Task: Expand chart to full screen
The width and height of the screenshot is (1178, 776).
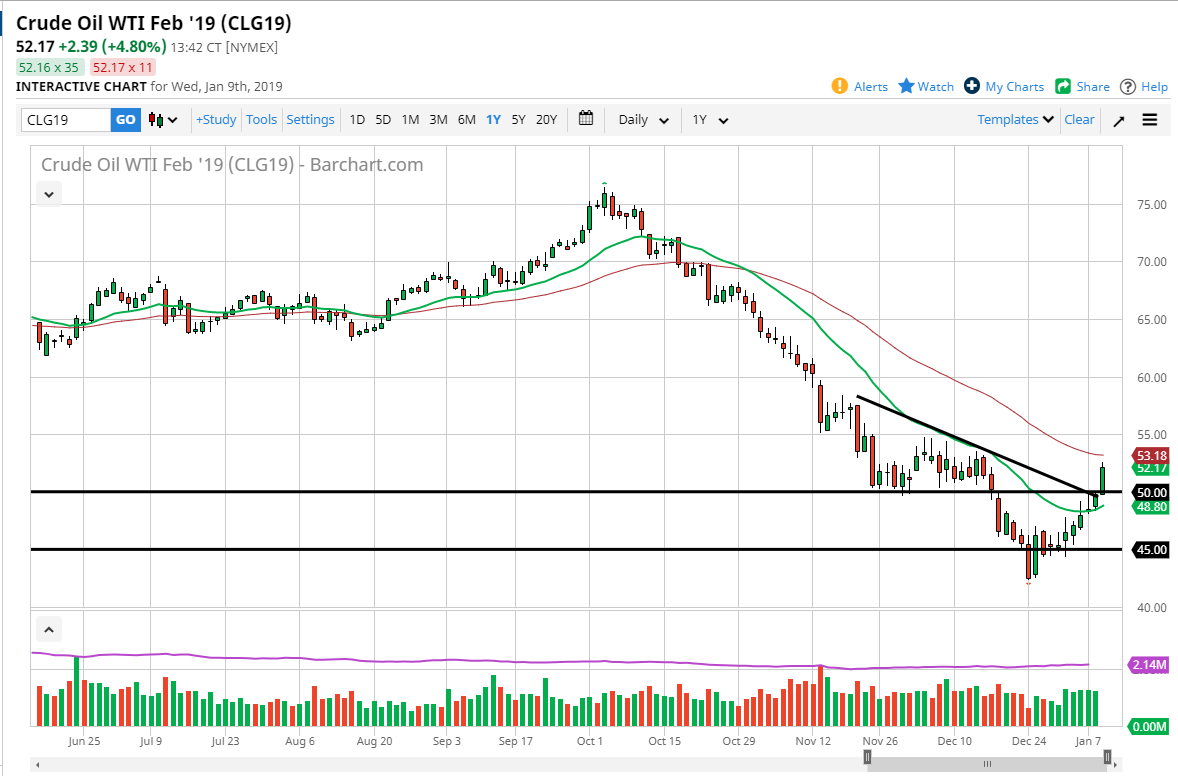Action: pos(1119,119)
